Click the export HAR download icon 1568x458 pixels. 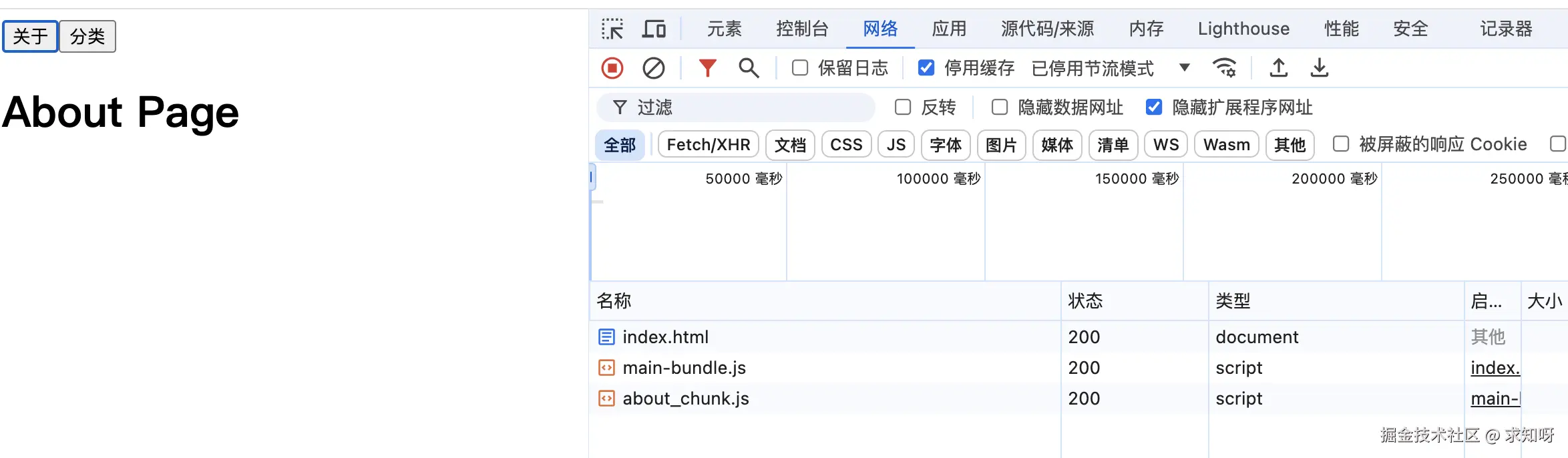click(x=1319, y=68)
